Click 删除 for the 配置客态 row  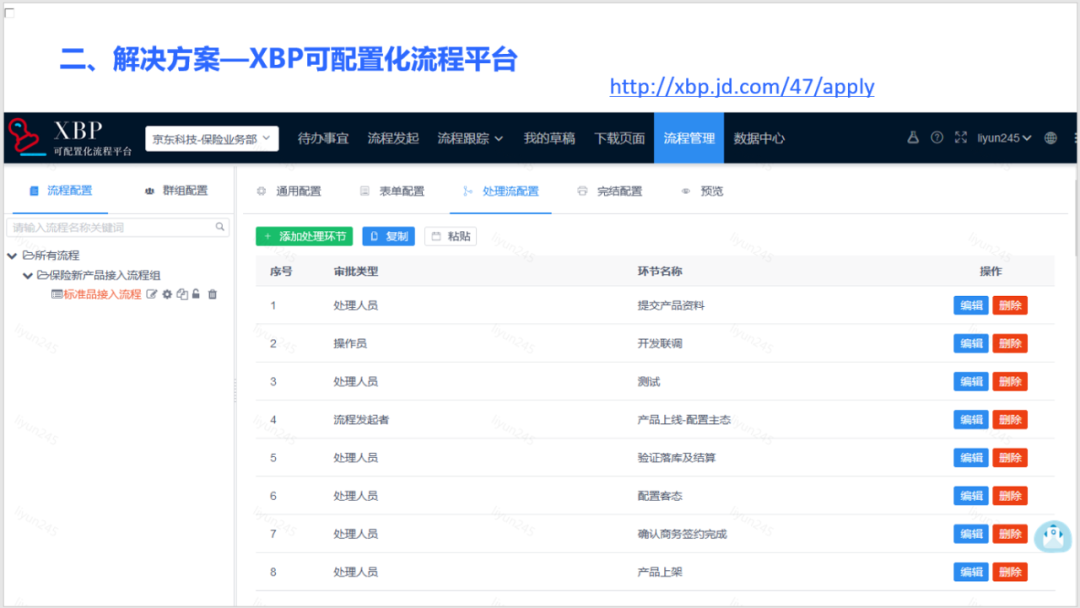pos(1010,496)
